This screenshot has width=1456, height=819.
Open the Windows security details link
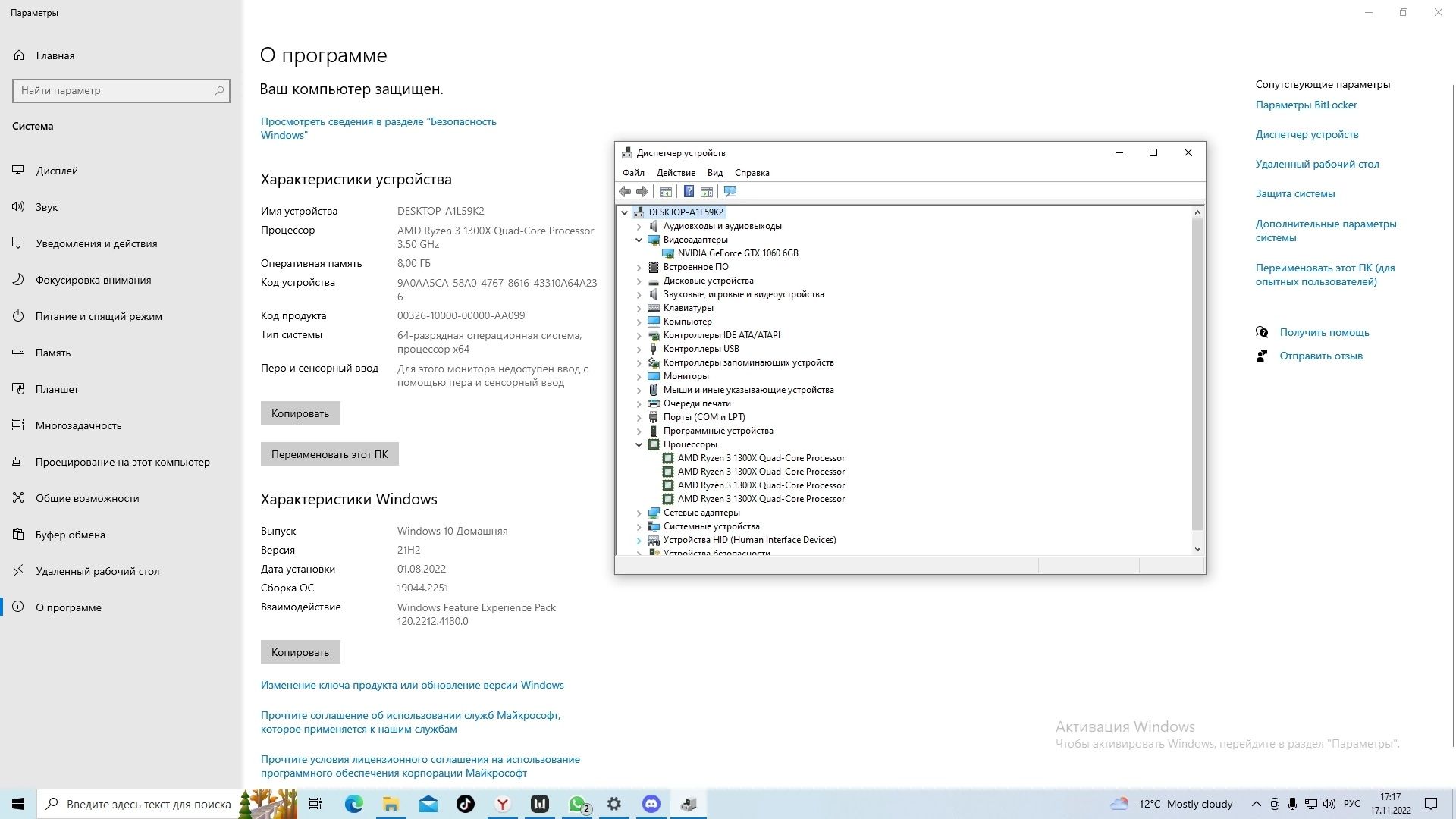tap(378, 128)
